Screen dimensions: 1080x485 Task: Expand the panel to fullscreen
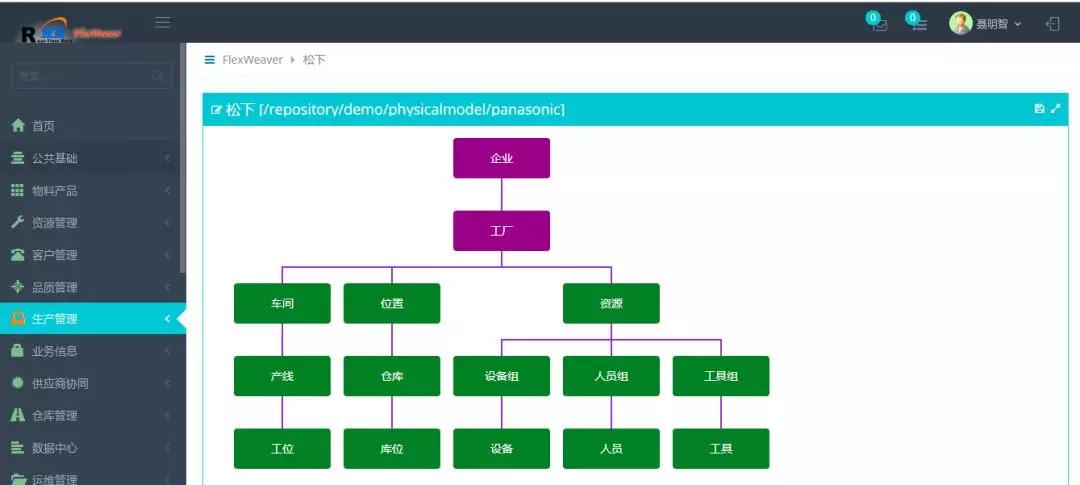coord(1055,108)
